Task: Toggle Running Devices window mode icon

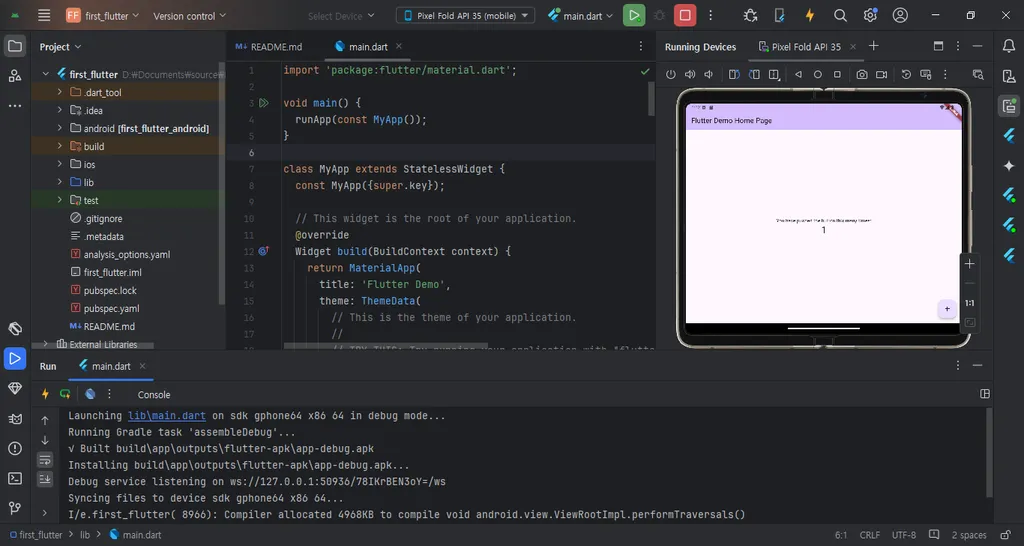Action: point(938,46)
